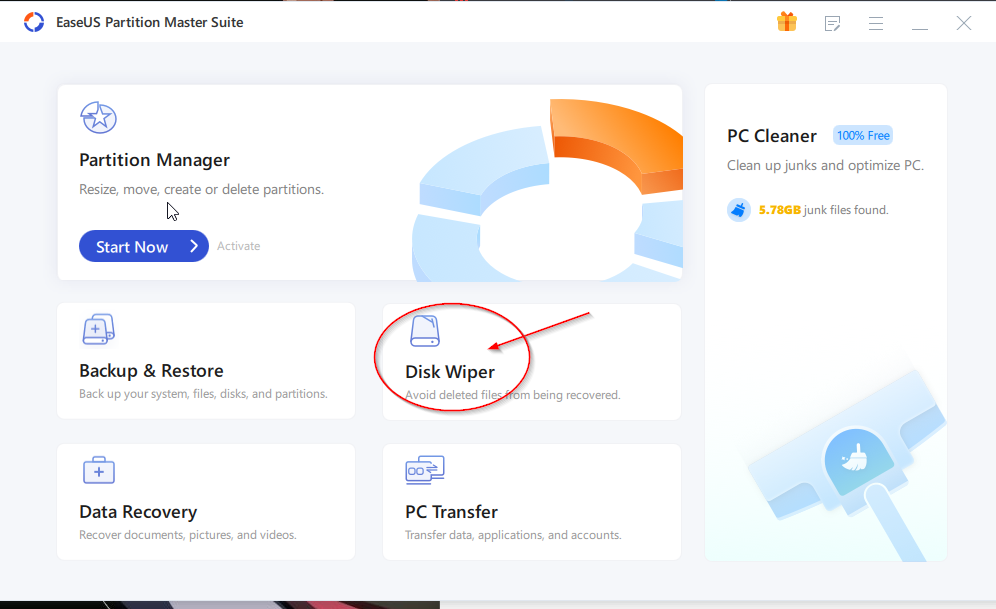Click the 100% Free badge
Screen dimensions: 996x609
coord(863,135)
